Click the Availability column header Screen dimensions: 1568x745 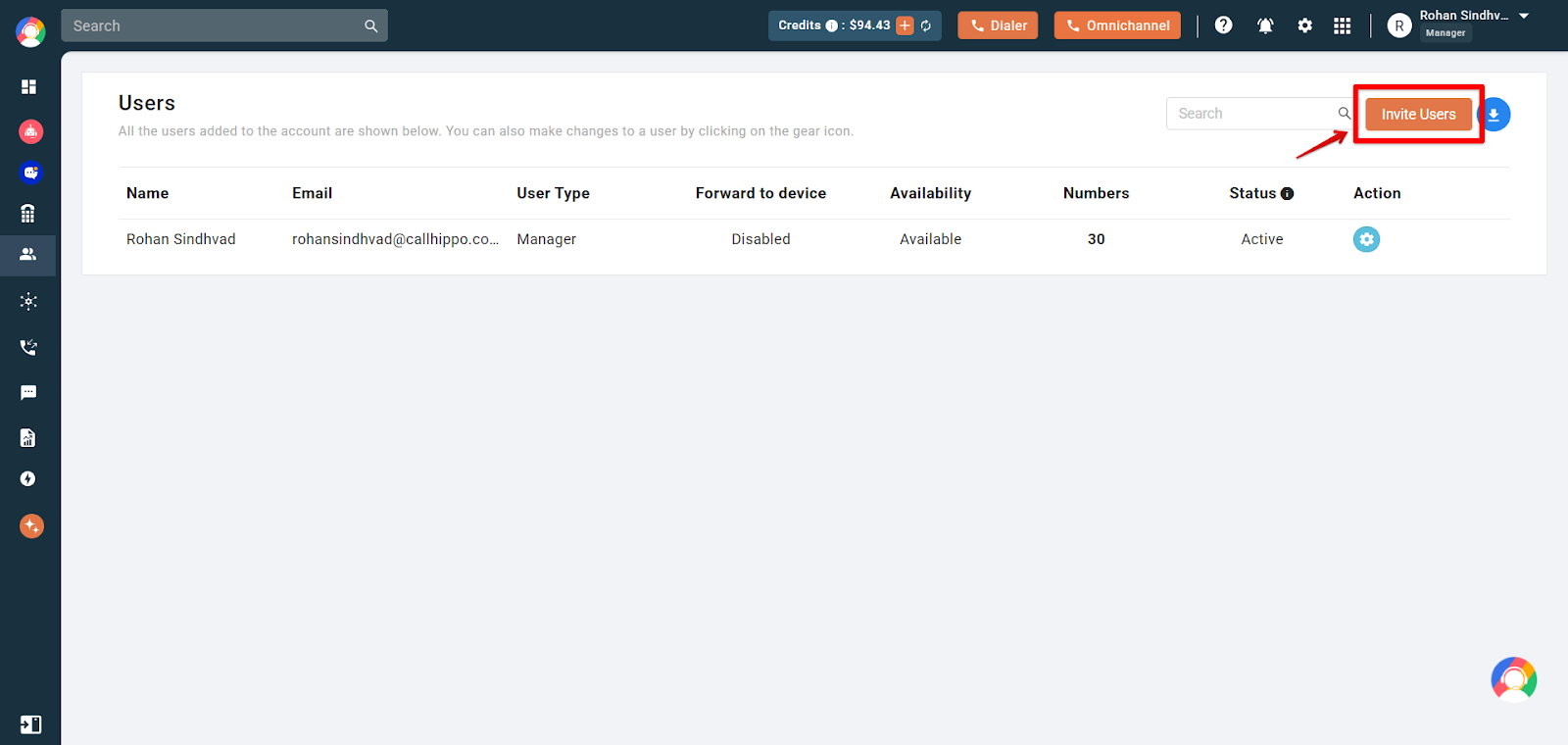click(930, 193)
